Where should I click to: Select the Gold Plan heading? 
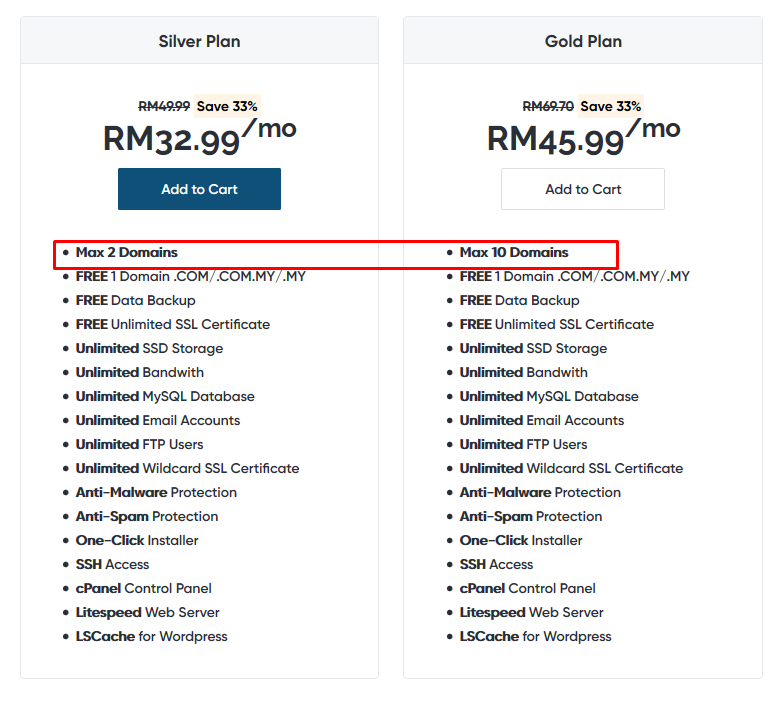point(583,41)
